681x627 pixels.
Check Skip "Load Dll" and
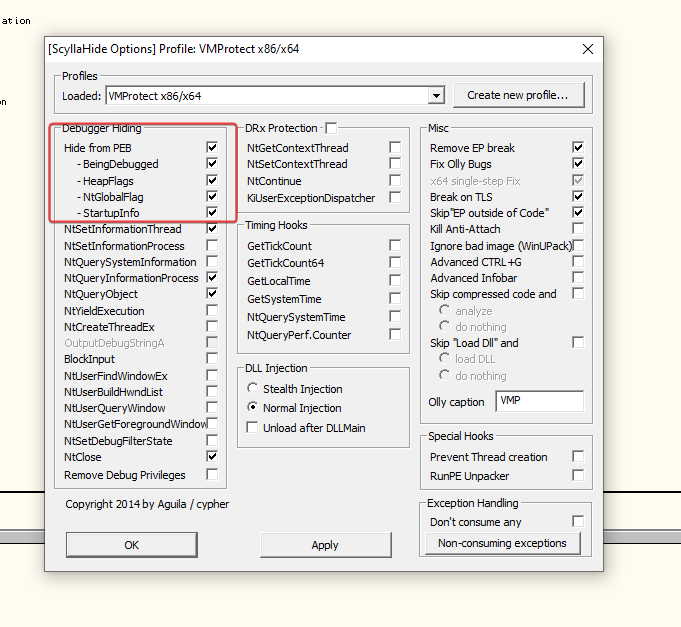pyautogui.click(x=578, y=343)
